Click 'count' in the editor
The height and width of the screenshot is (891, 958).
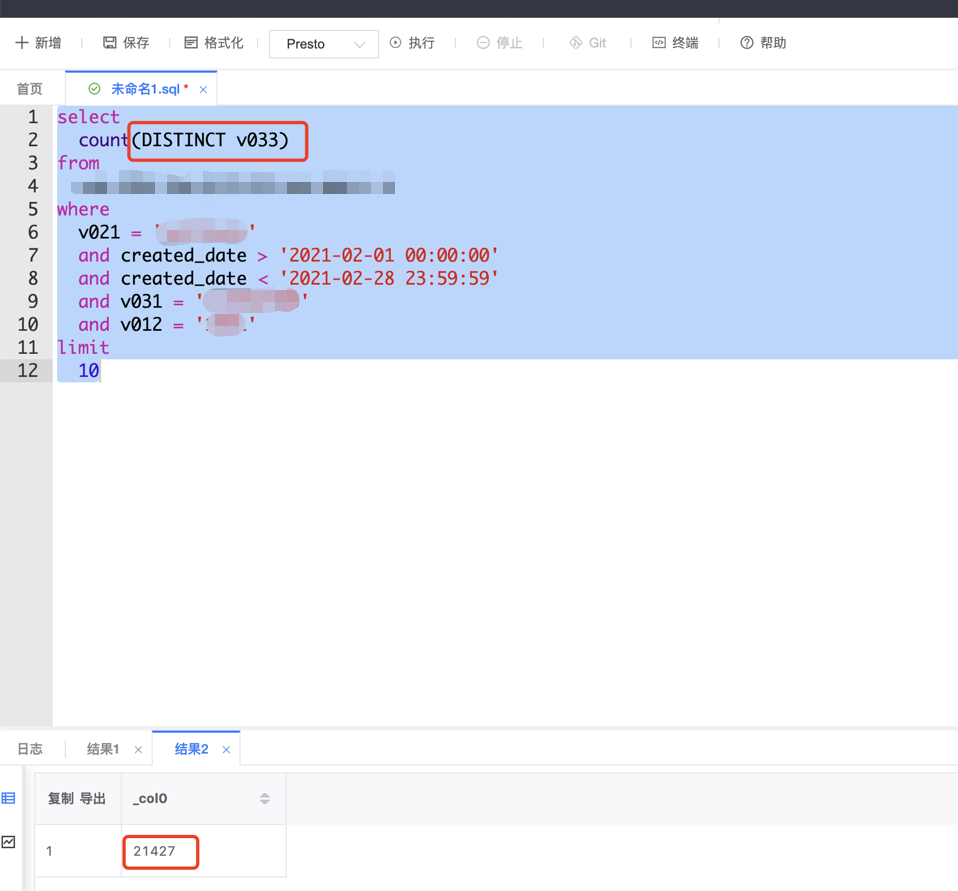(x=103, y=140)
